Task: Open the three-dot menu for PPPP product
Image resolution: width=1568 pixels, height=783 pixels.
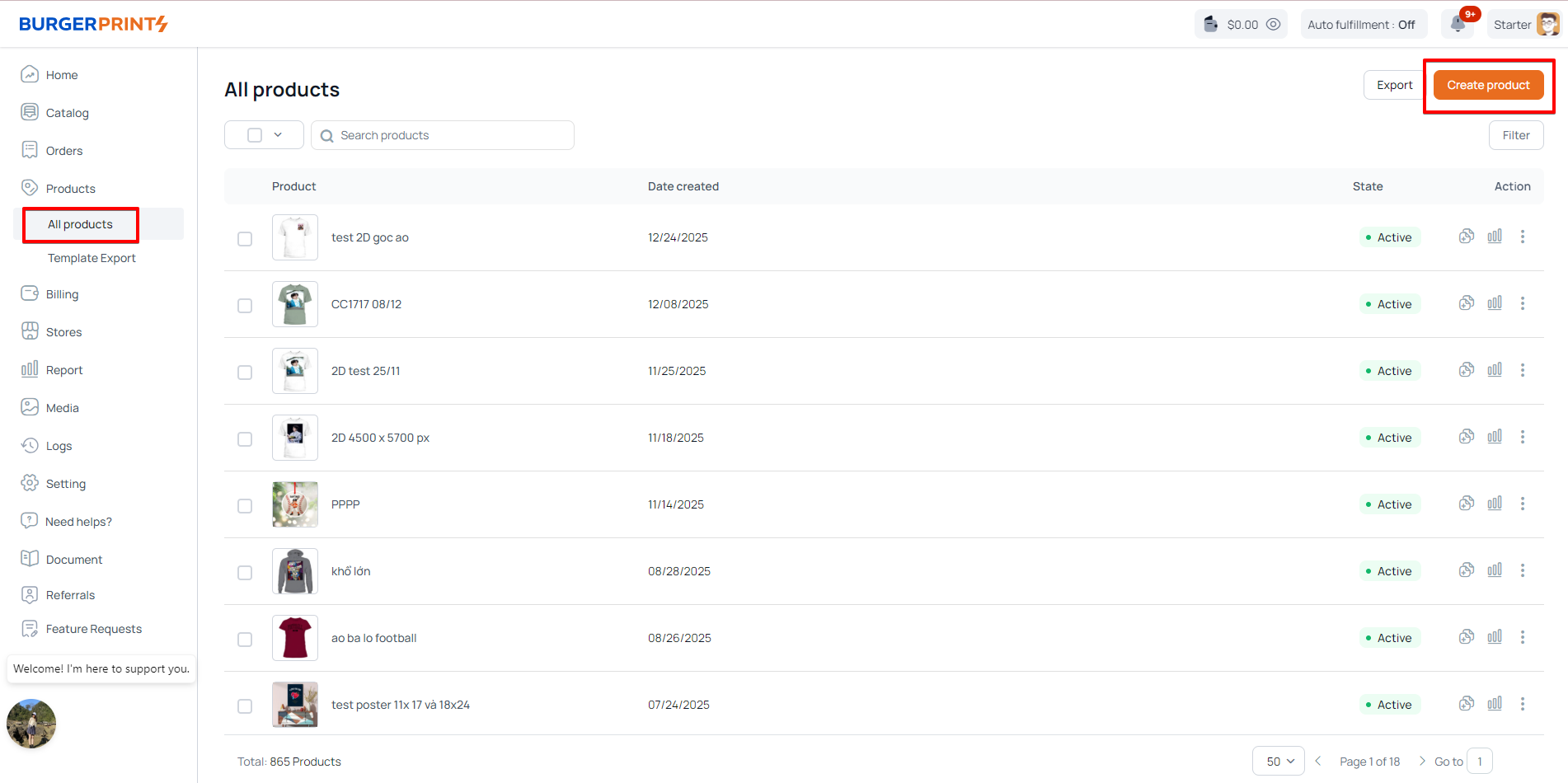Action: click(x=1523, y=504)
